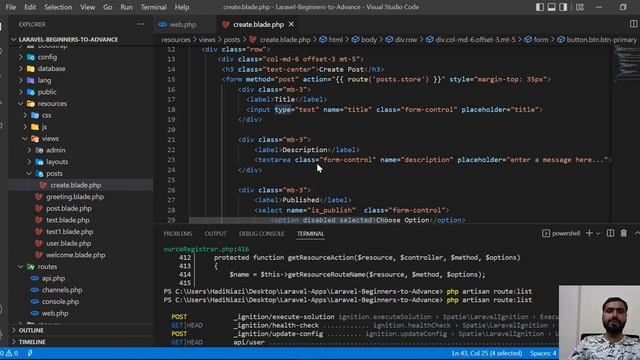
Task: Open the View menu
Action: pos(87,7)
